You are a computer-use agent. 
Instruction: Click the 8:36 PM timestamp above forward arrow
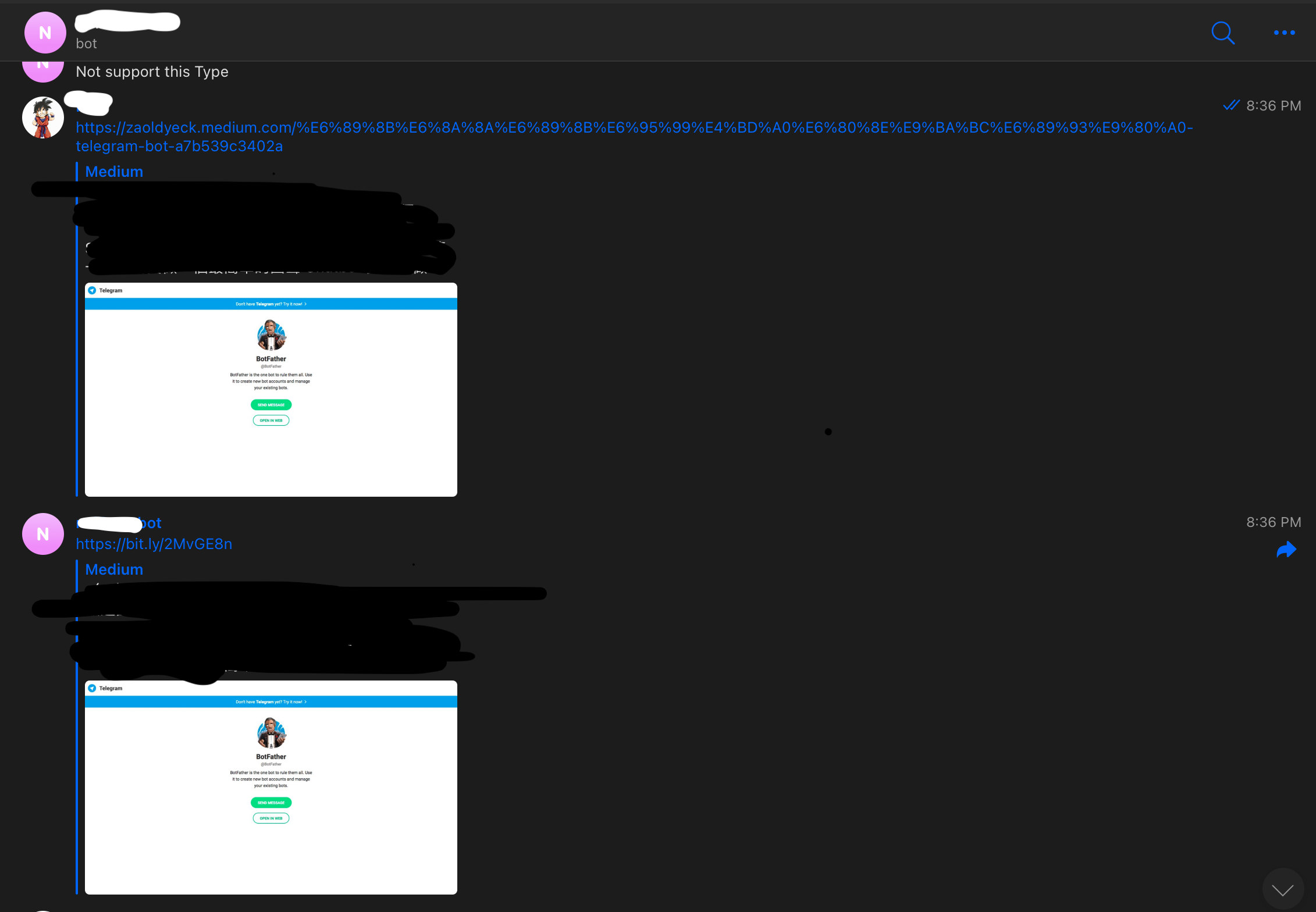tap(1273, 522)
